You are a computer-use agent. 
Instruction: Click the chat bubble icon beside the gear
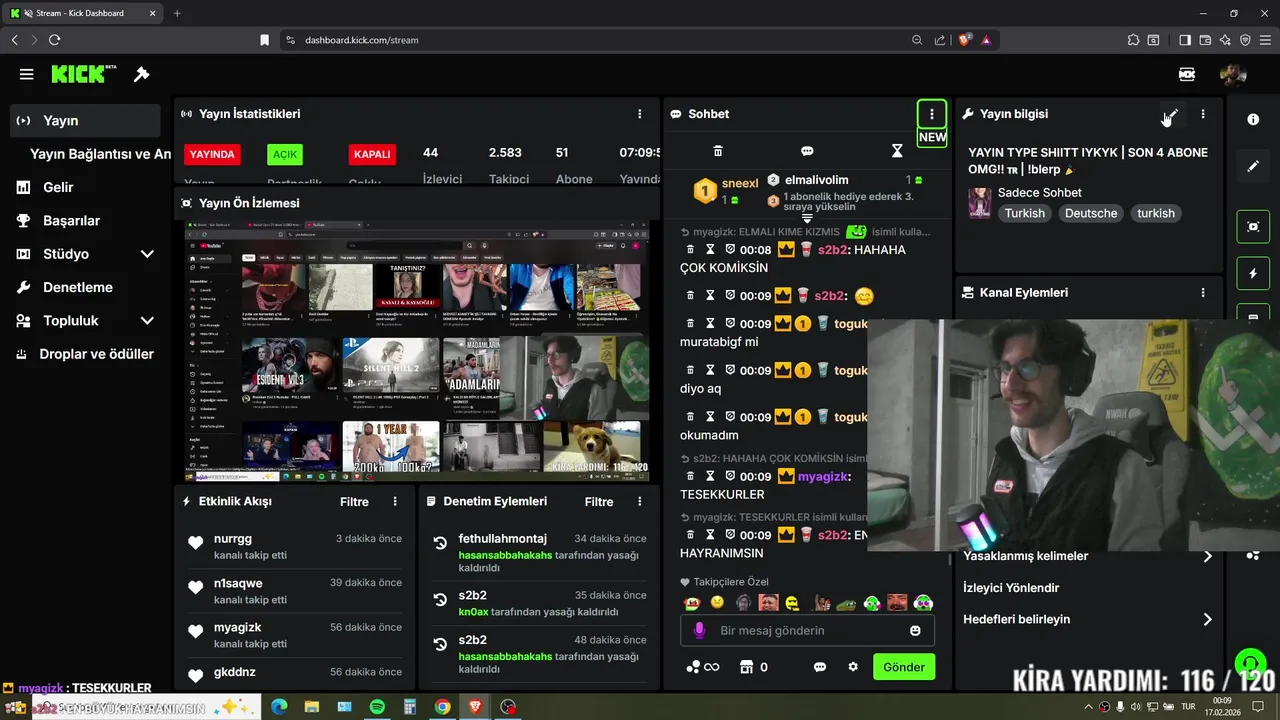(x=820, y=667)
